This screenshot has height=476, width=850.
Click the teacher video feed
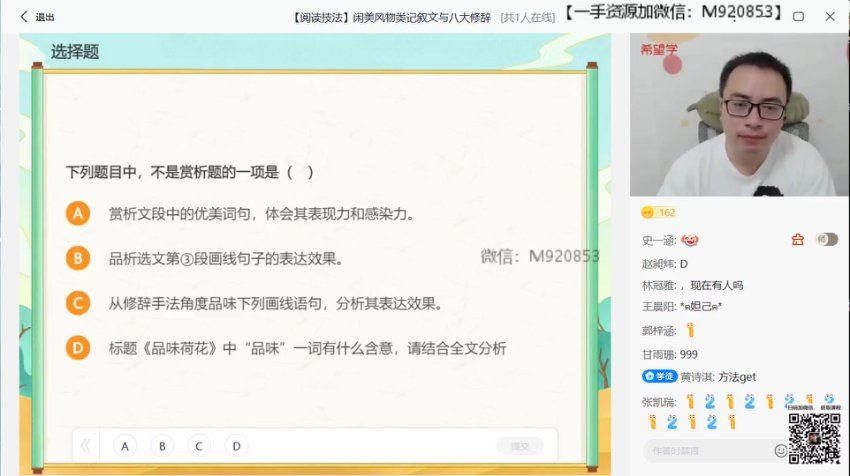(x=739, y=115)
